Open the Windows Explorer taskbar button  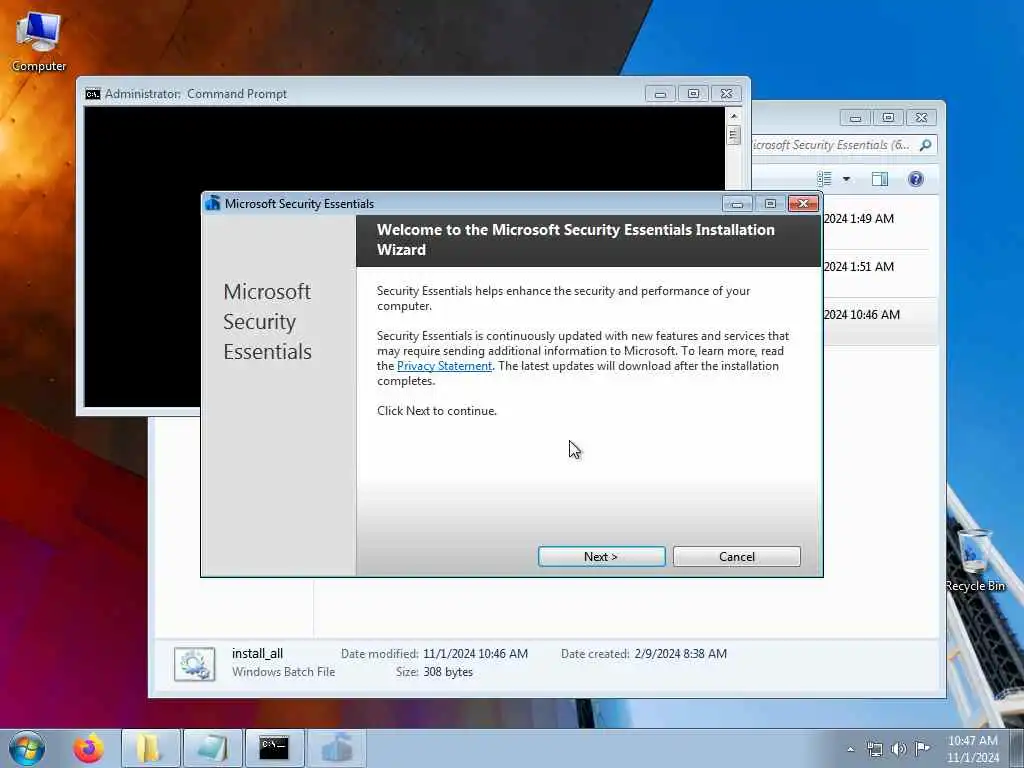coord(150,748)
